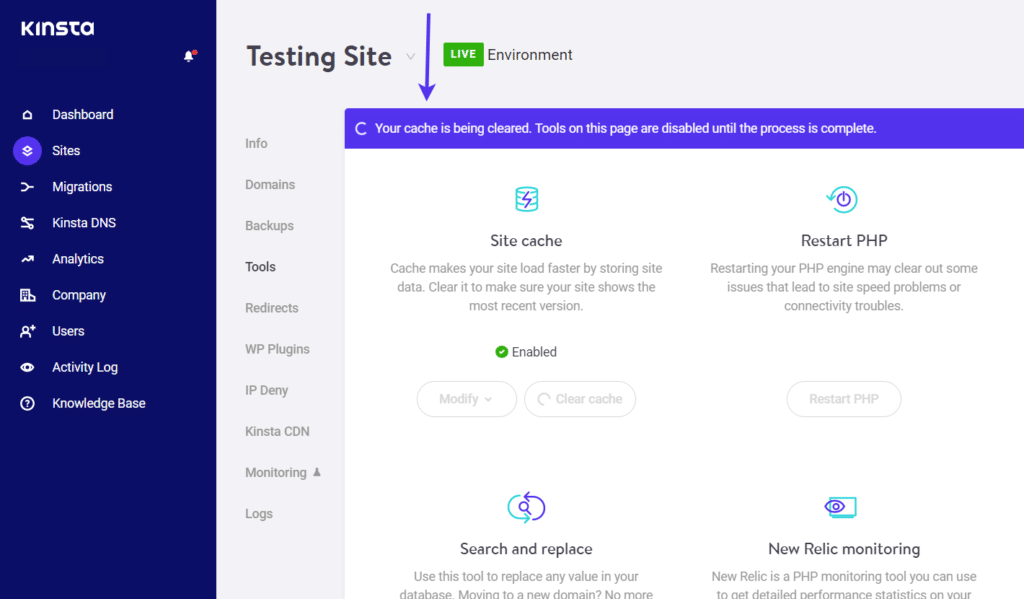1024x599 pixels.
Task: Click the Site cache lightning bolt icon
Action: click(527, 199)
